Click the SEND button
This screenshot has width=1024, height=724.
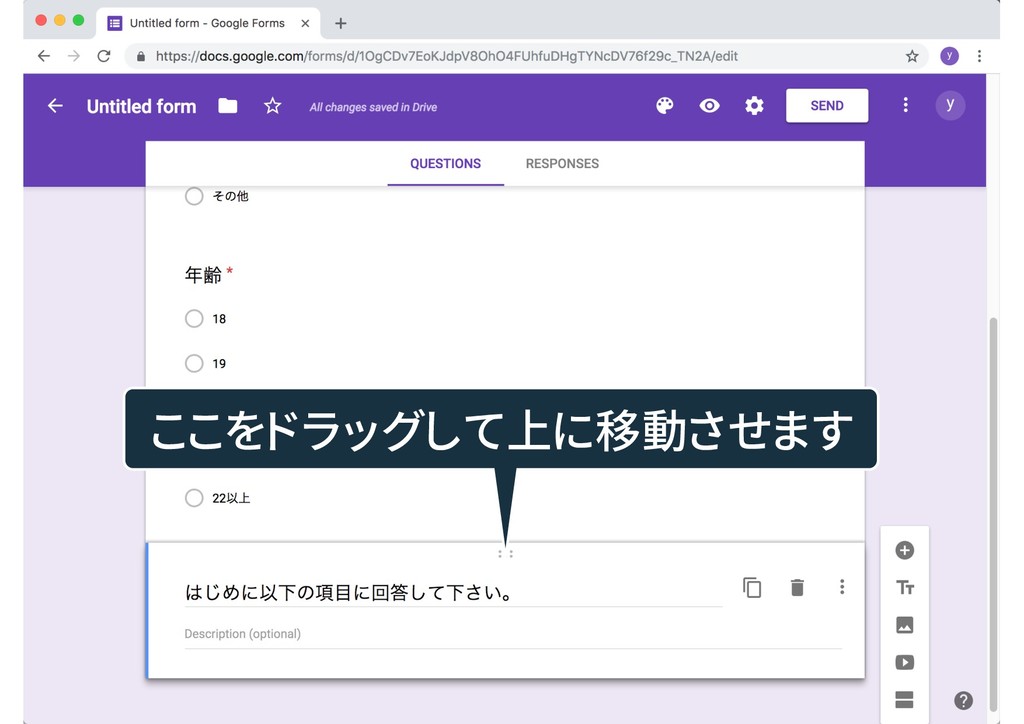coord(826,106)
